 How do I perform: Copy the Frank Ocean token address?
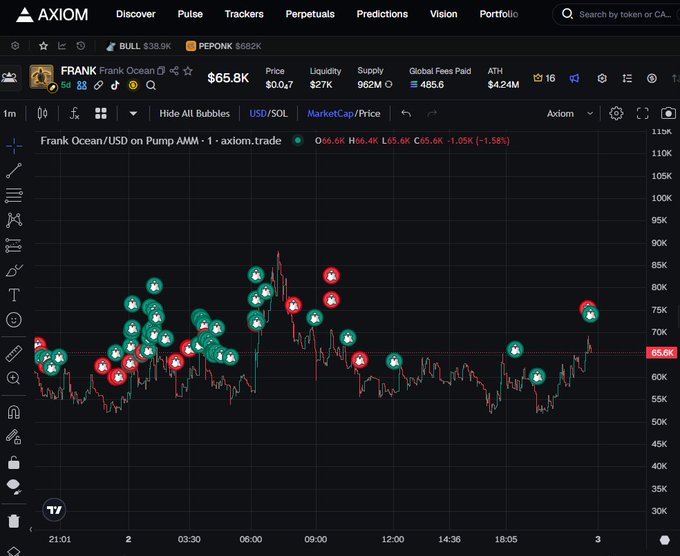[161, 71]
